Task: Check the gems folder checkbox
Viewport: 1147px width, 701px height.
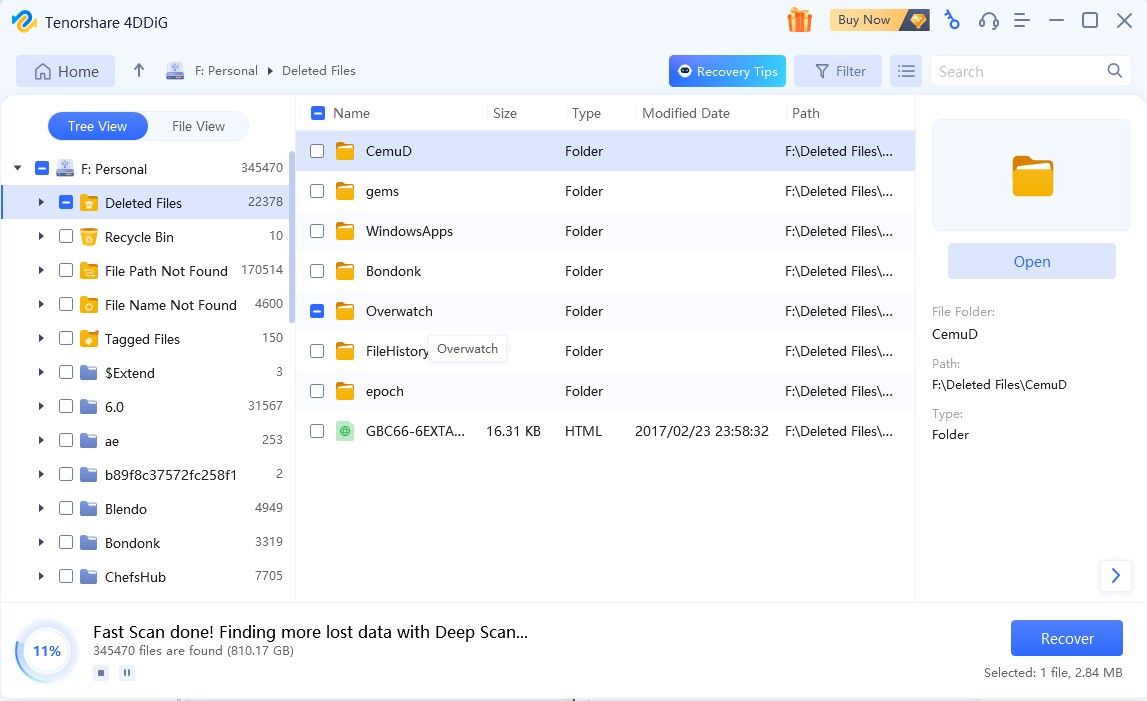Action: (317, 191)
